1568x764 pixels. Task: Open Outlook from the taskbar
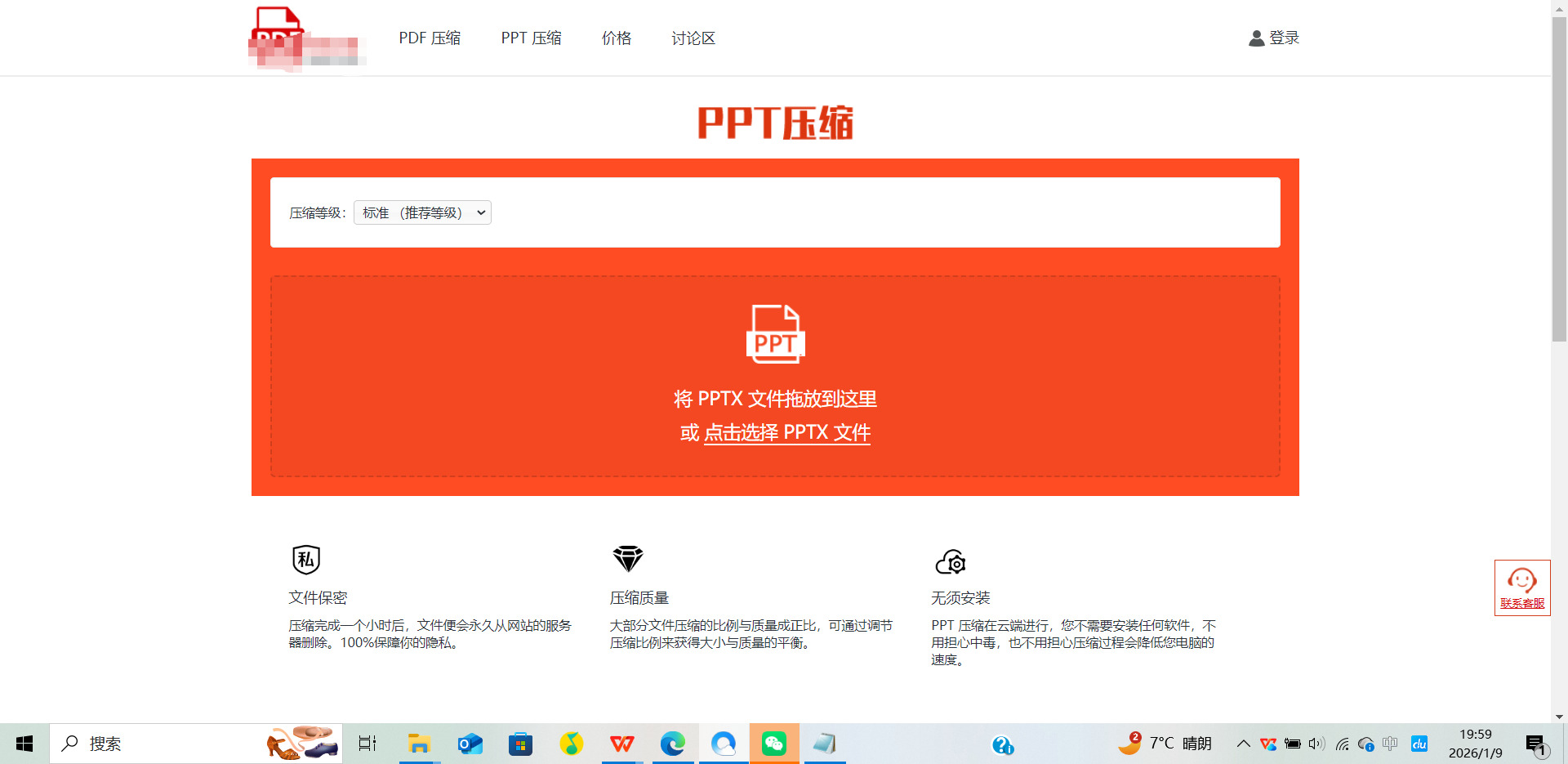tap(470, 744)
